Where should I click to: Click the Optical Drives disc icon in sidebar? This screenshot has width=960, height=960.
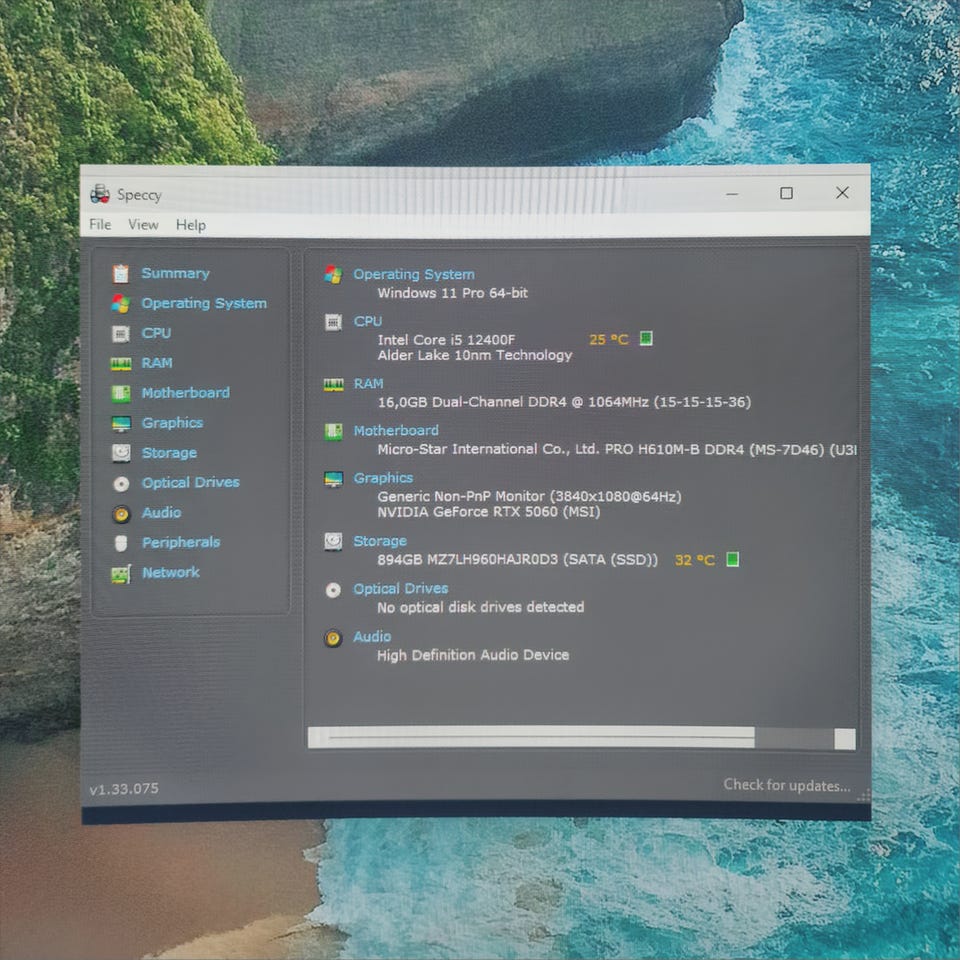click(121, 484)
